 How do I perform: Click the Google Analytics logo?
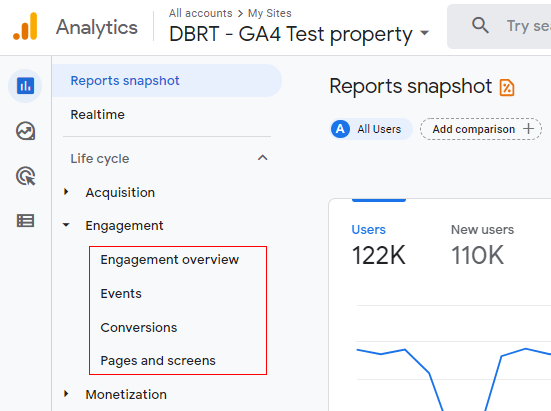[x=25, y=27]
